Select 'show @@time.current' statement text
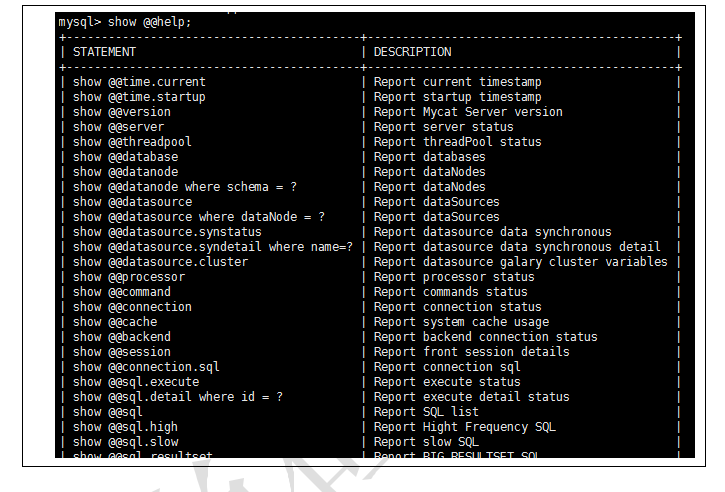 point(139,82)
